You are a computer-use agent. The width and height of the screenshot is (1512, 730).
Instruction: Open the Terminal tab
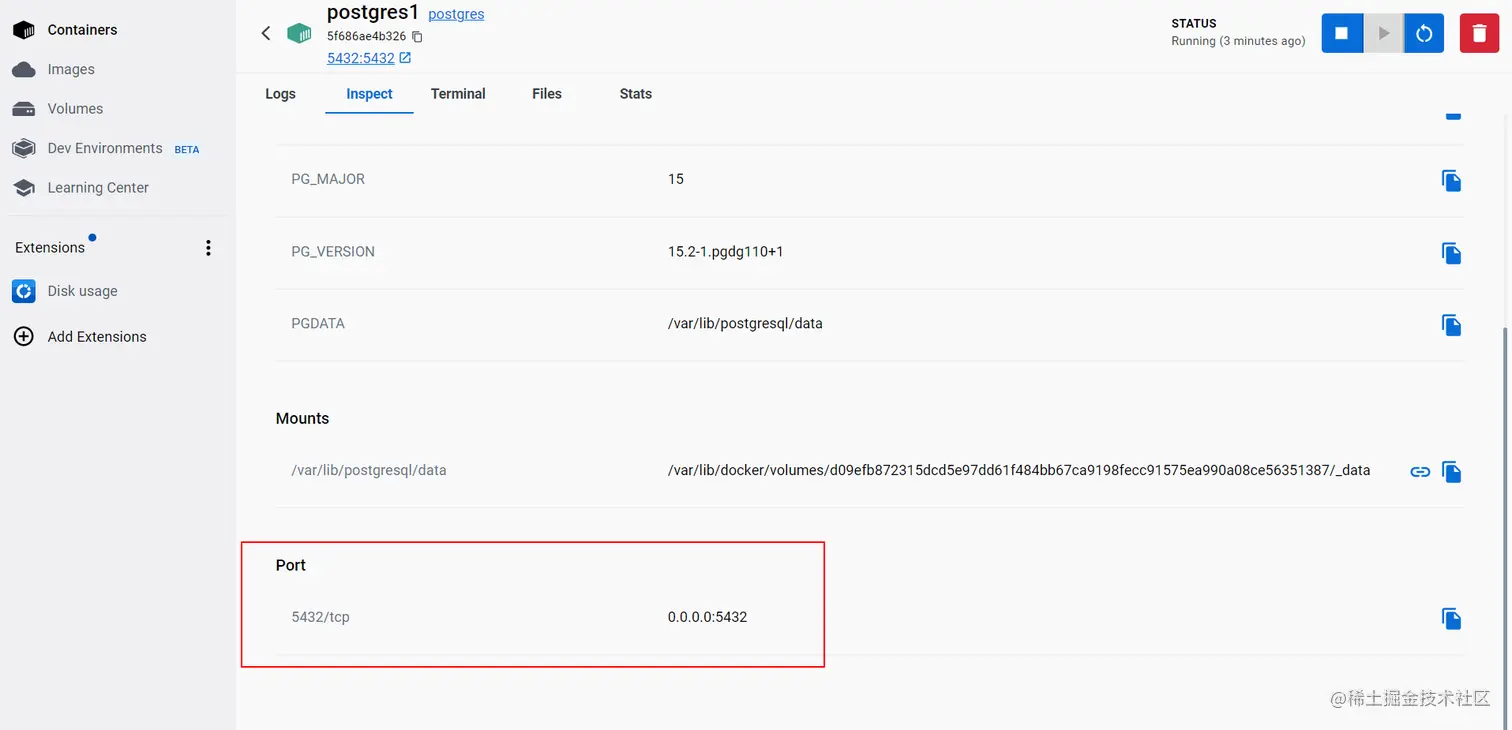click(x=458, y=94)
